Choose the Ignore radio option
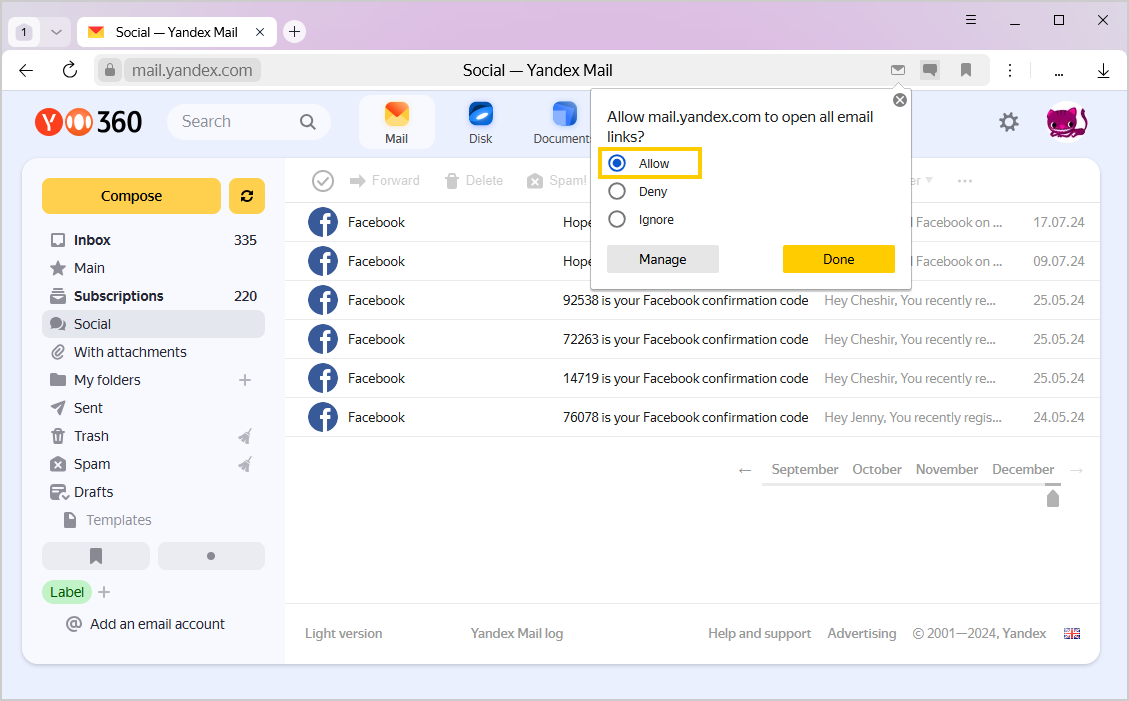 (617, 219)
